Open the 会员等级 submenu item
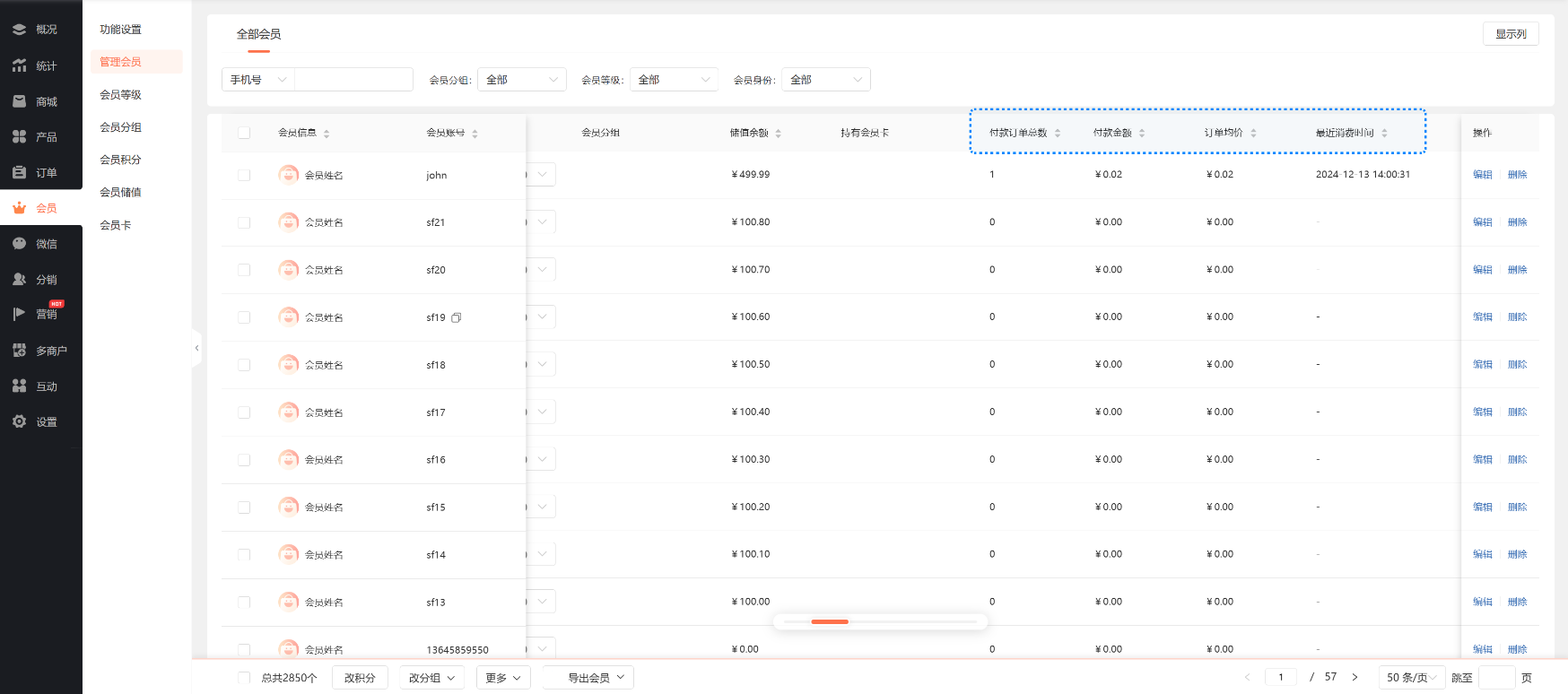Screen dimensions: 1568x694 121,95
